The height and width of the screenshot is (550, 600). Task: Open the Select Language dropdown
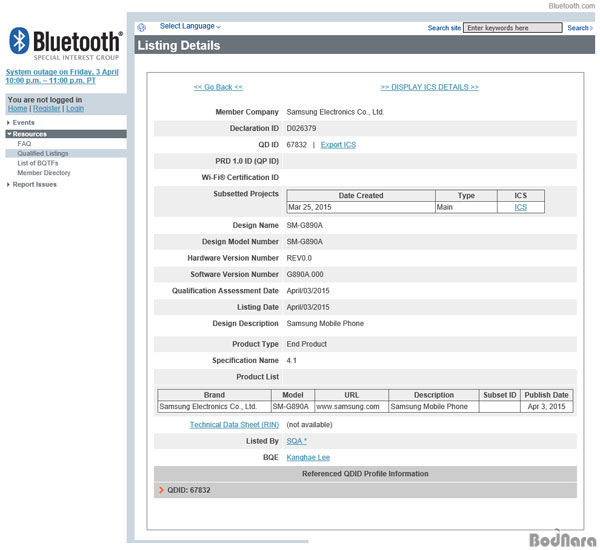(x=190, y=26)
